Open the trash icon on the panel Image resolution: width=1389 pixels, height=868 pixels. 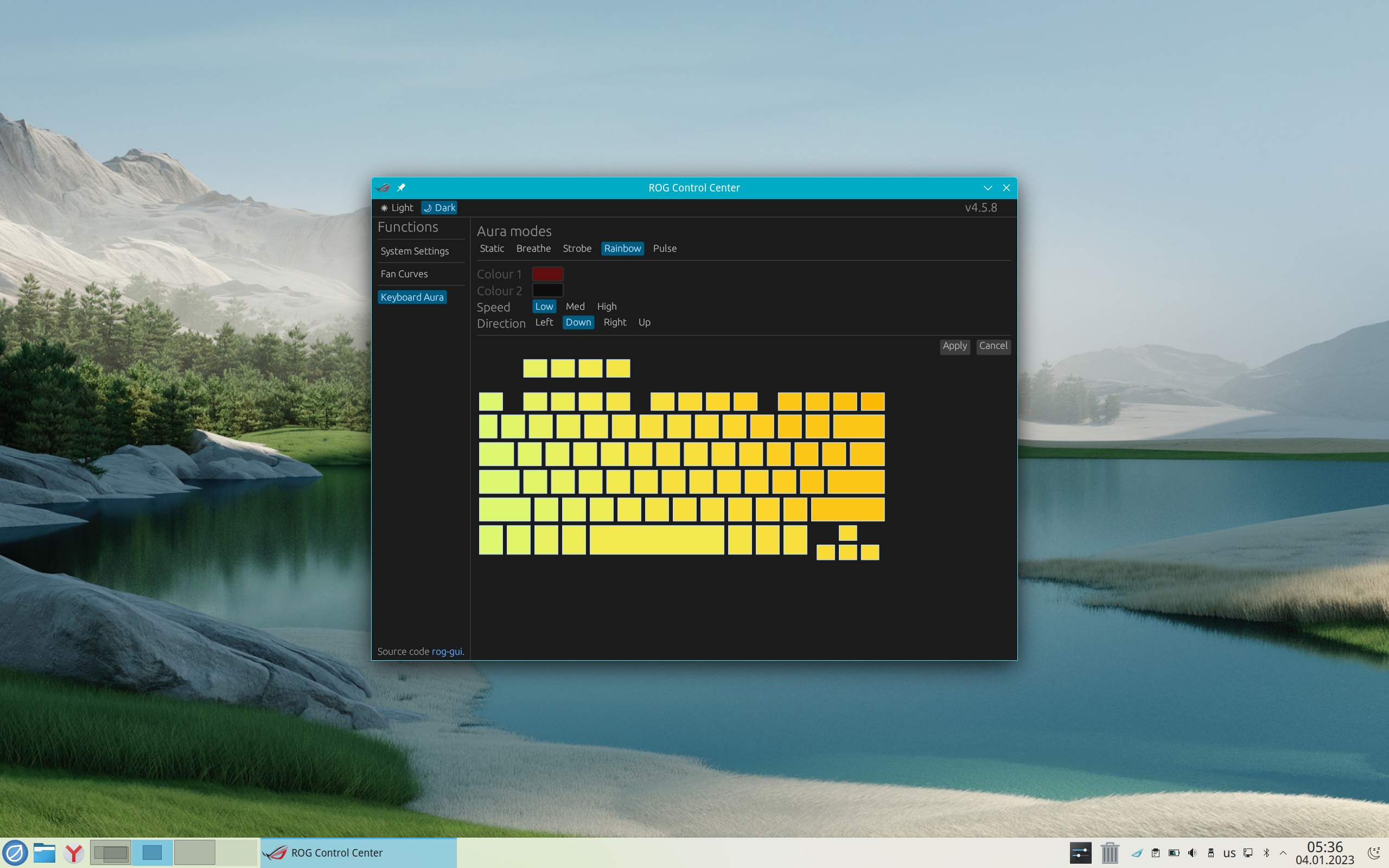coord(1110,853)
